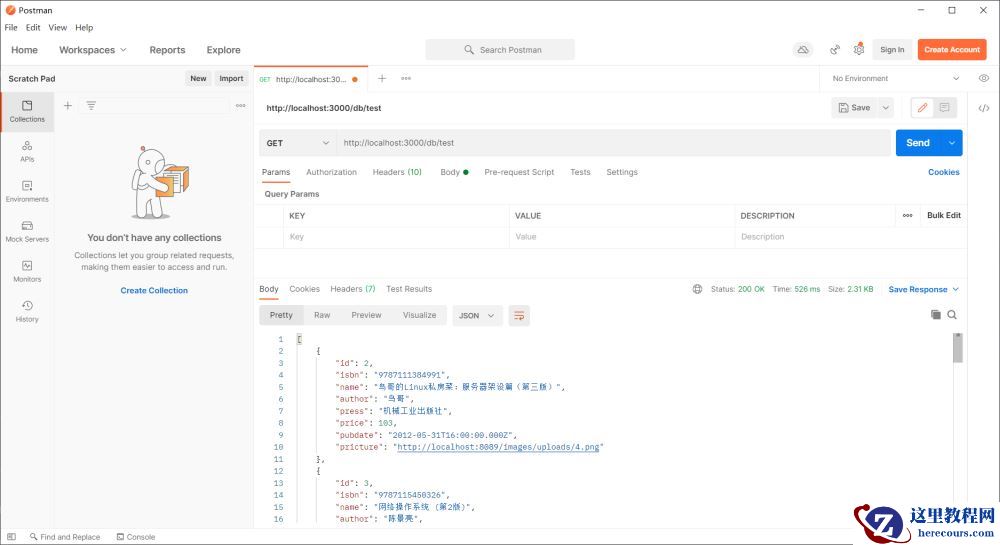Image resolution: width=1000 pixels, height=545 pixels.
Task: Toggle the wrap lines icon in the response toolbar
Action: tap(519, 316)
